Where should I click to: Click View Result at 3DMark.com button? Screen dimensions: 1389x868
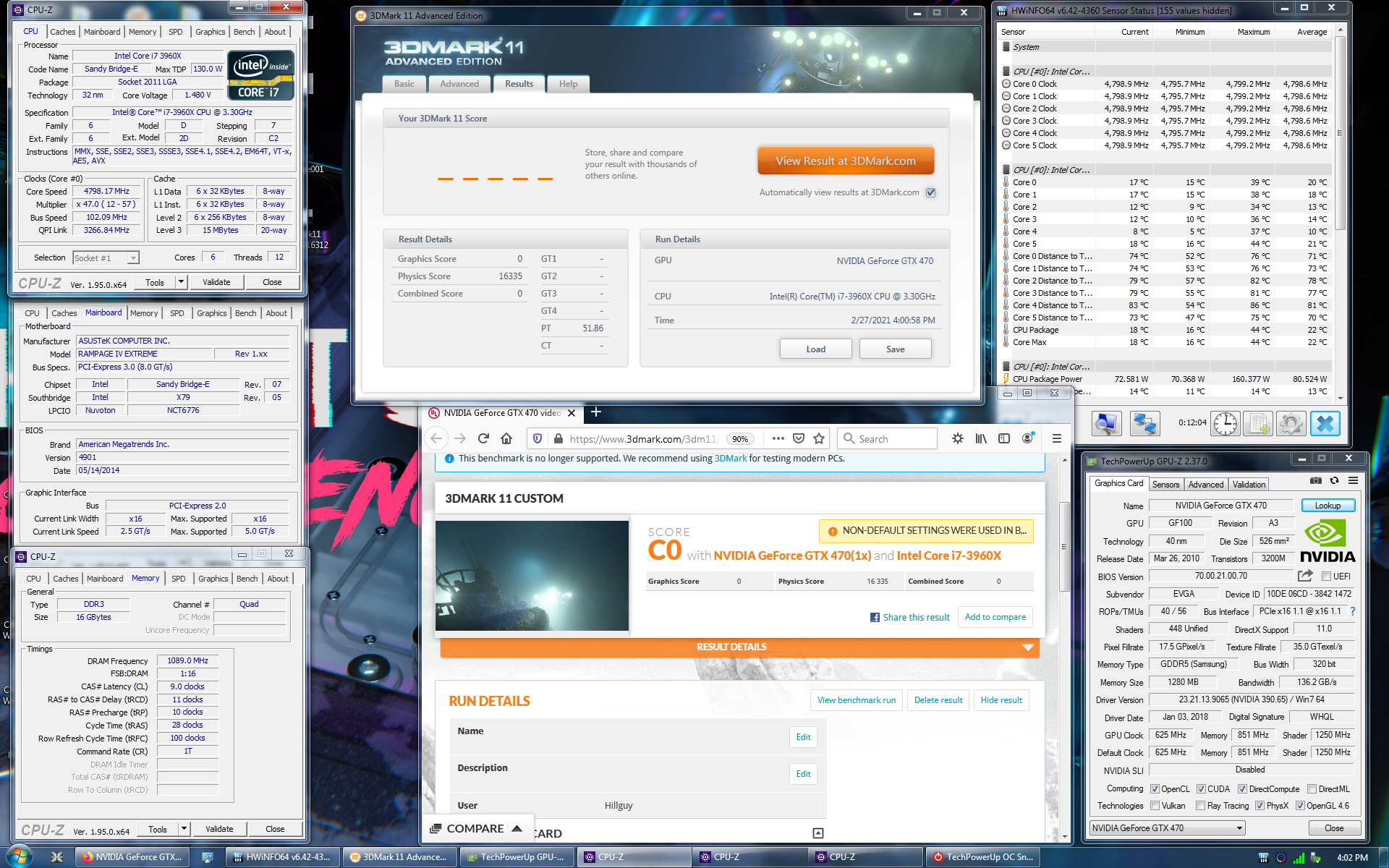click(x=846, y=161)
